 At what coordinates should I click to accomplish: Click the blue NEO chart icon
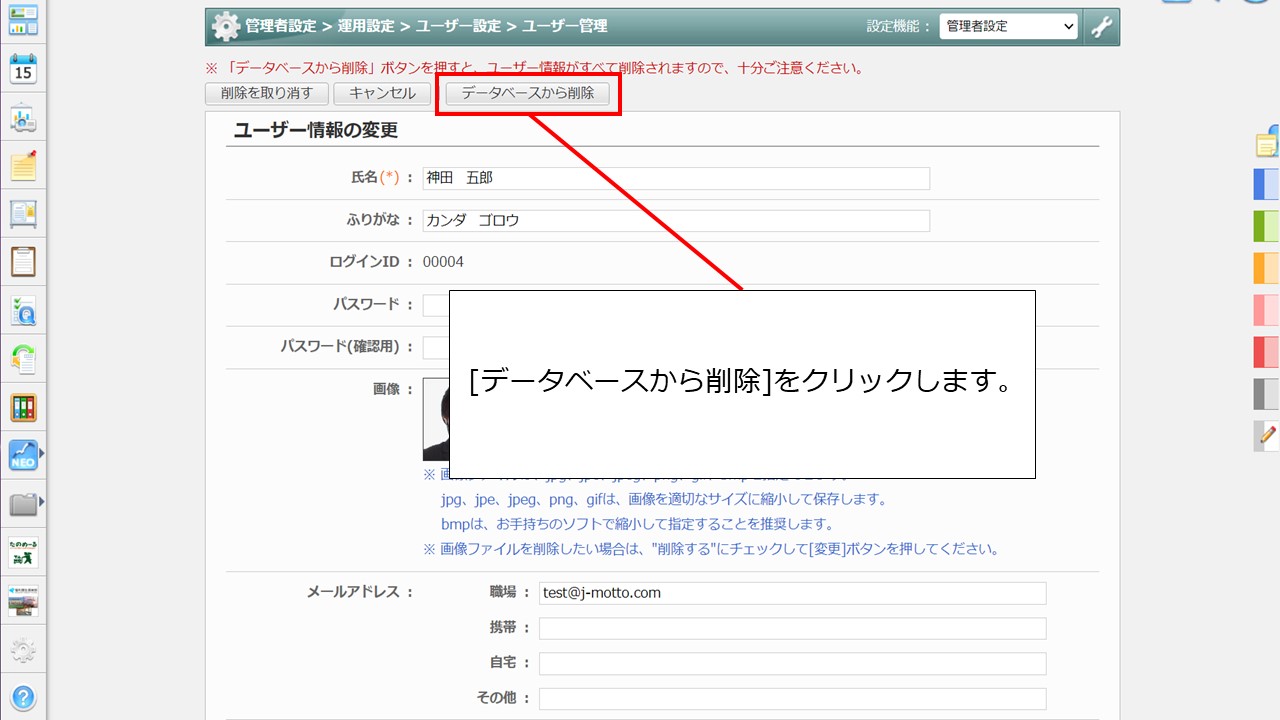tap(23, 456)
